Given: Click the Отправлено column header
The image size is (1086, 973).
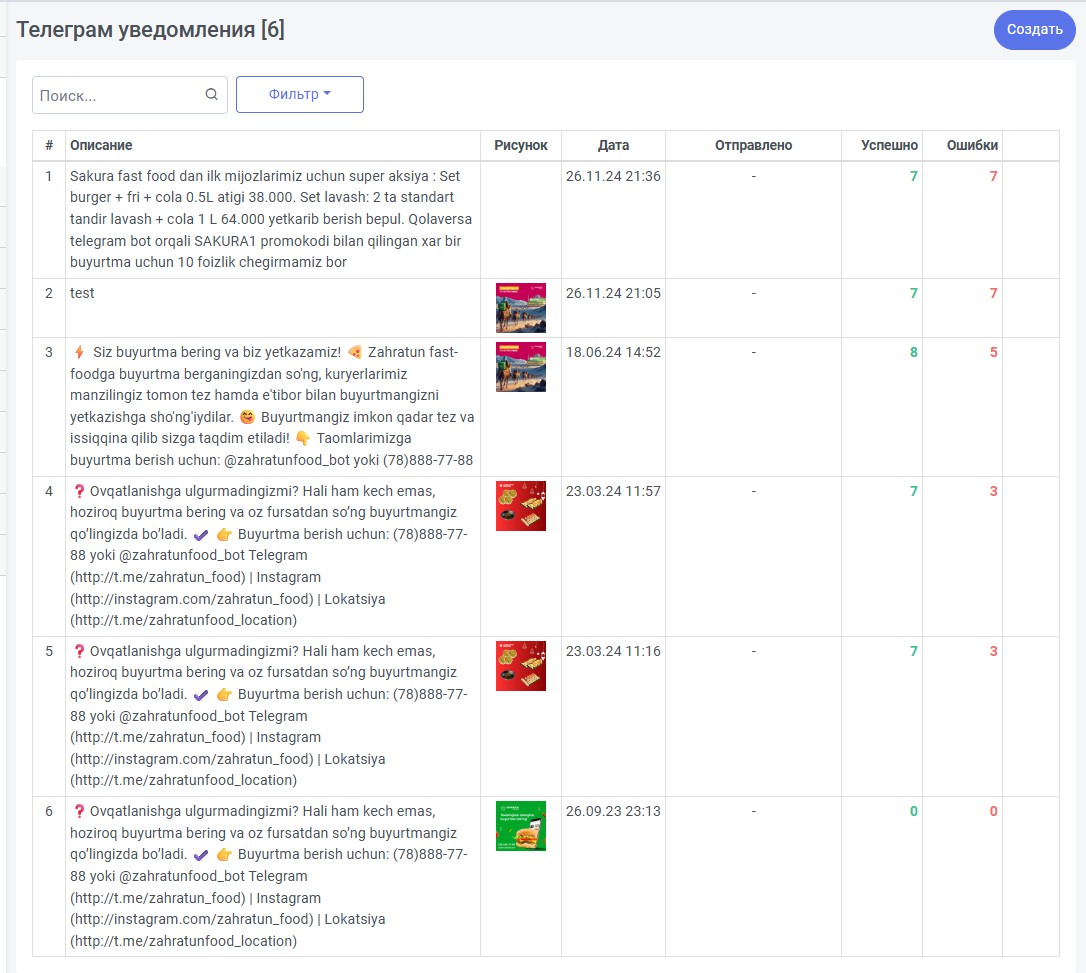Looking at the screenshot, I should tap(754, 145).
